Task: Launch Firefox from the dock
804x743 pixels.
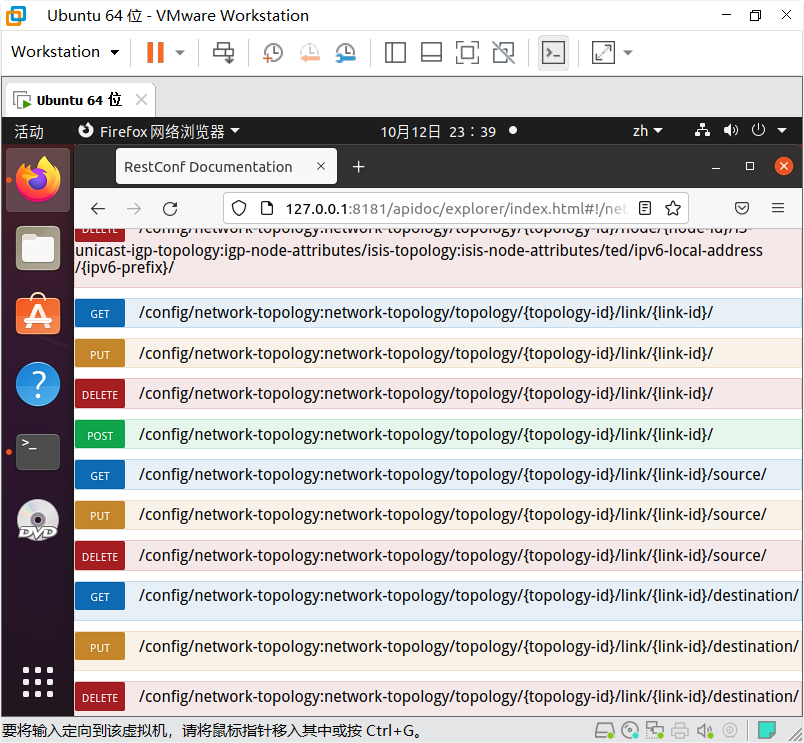Action: click(38, 180)
